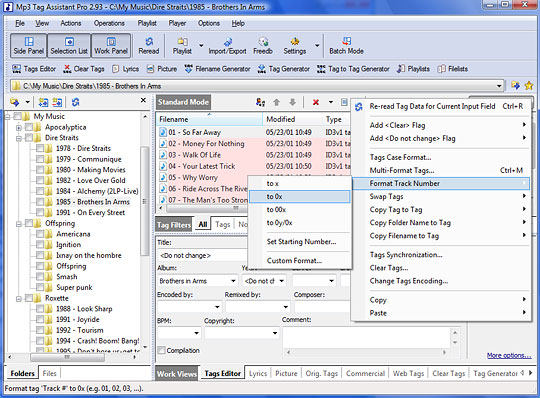
Task: Select 'to 0x' track format
Action: click(299, 197)
